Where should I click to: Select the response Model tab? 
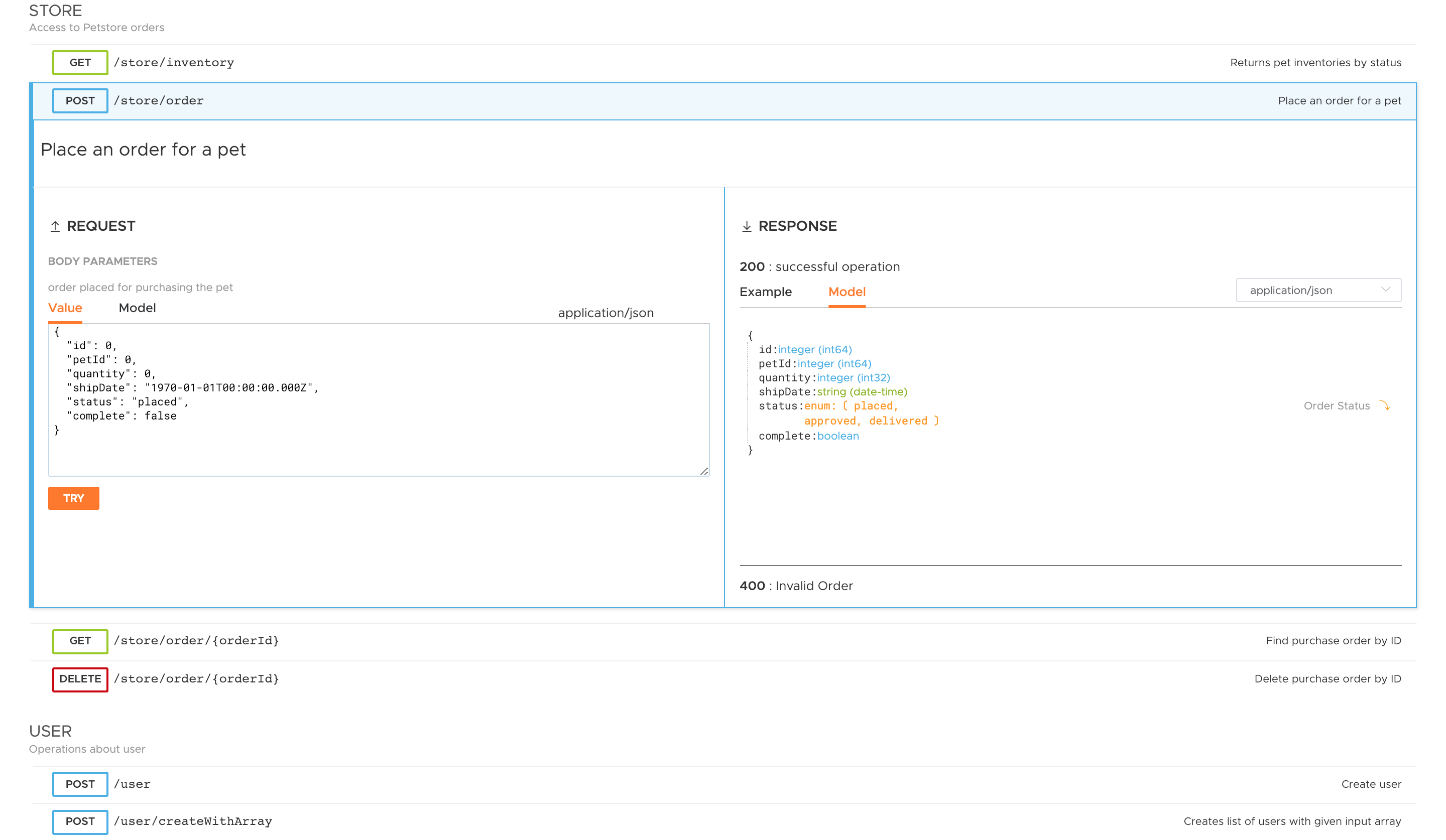coord(847,292)
